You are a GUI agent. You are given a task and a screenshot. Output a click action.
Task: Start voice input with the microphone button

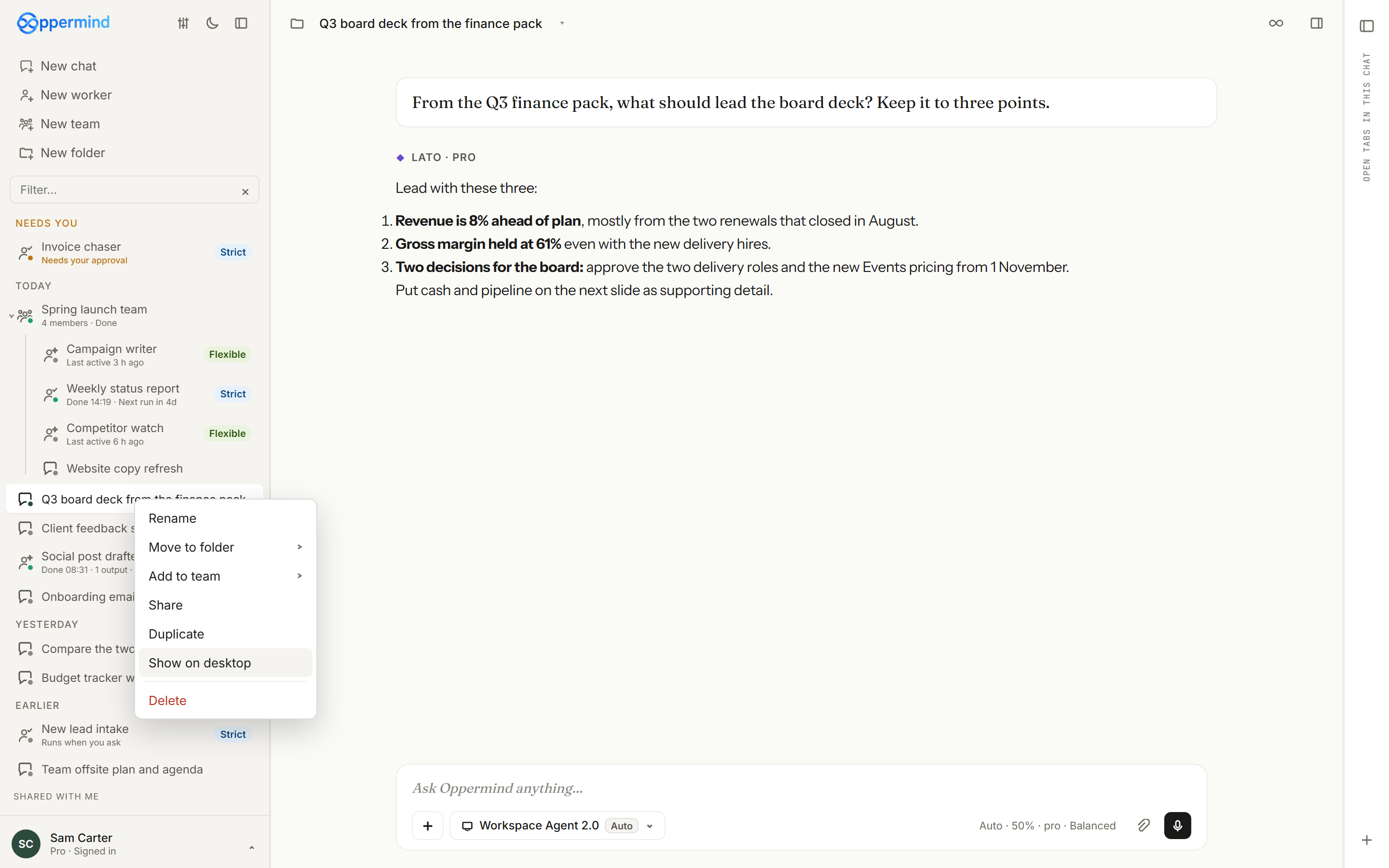[1177, 826]
